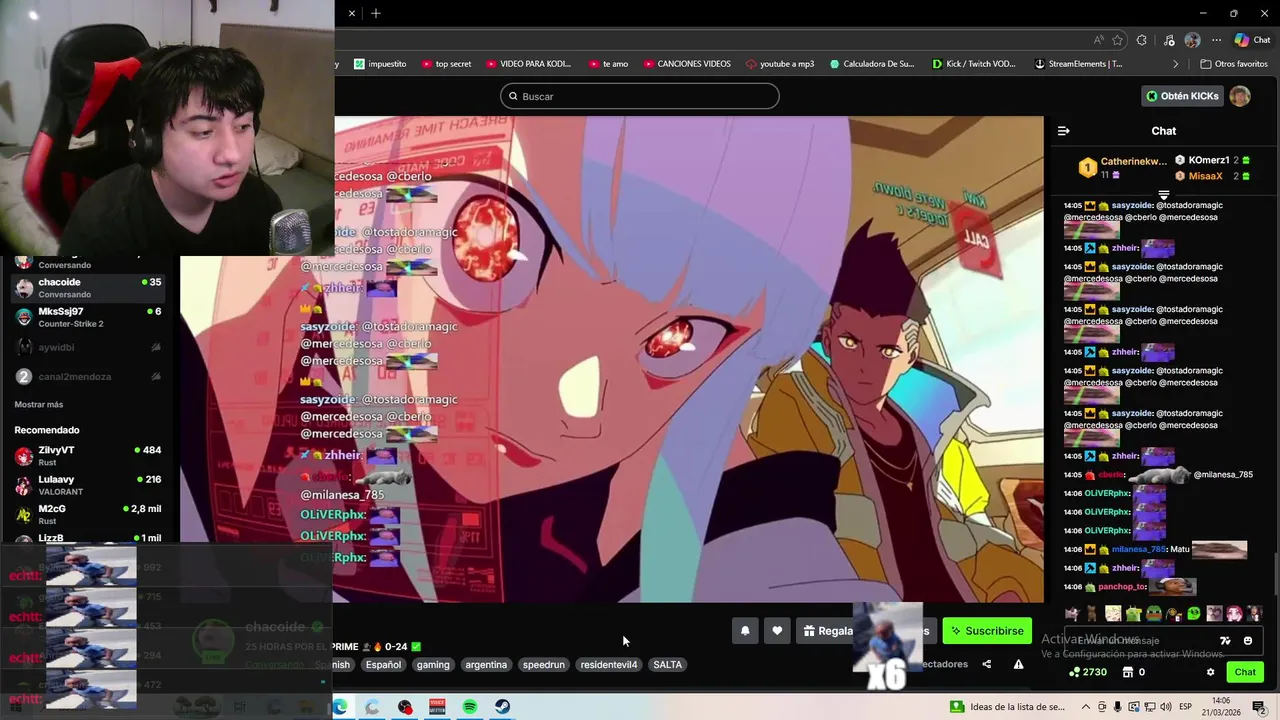The image size is (1280, 720).
Task: Open the 'Calculadora De Su...' bookmark
Action: (872, 64)
